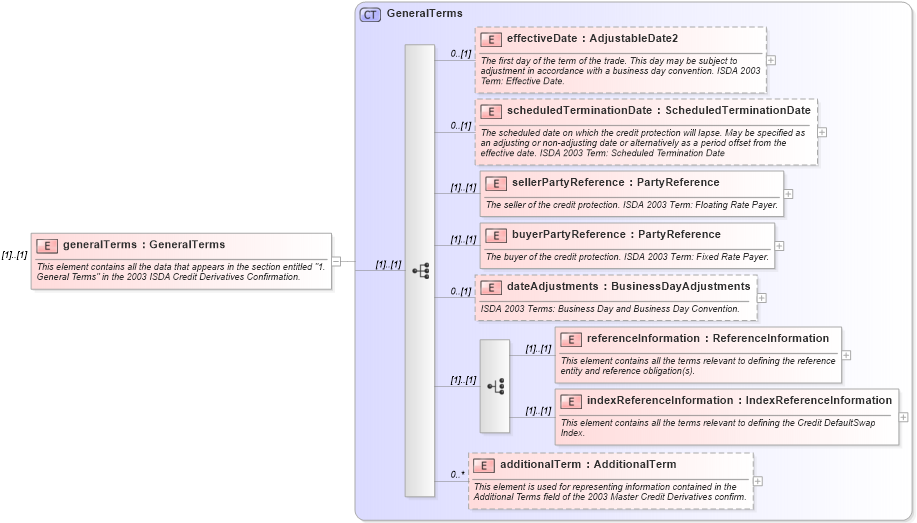
Task: Click the seller of credit protection description
Action: (x=632, y=205)
